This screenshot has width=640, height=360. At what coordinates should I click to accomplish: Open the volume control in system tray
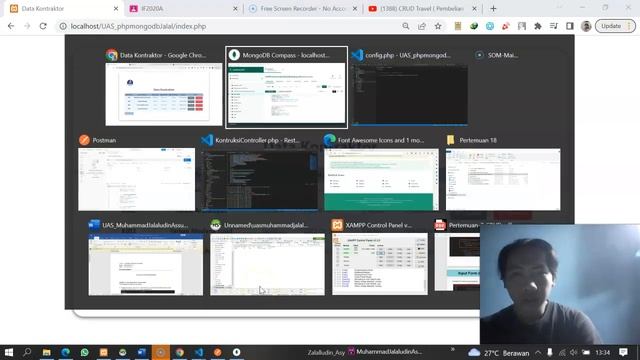click(x=573, y=353)
